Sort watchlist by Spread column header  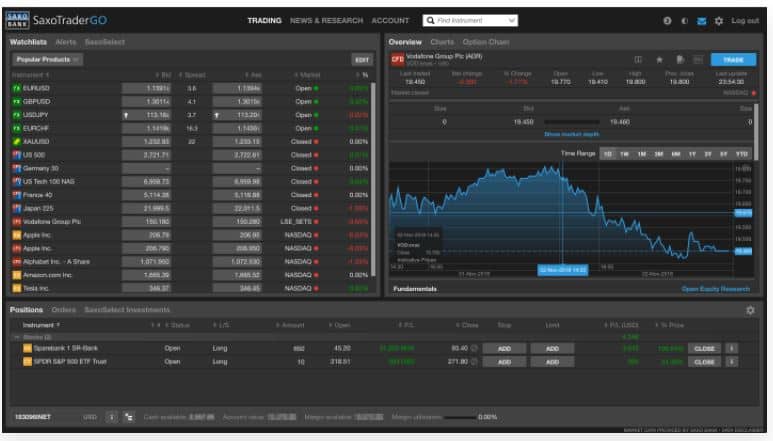(x=192, y=75)
